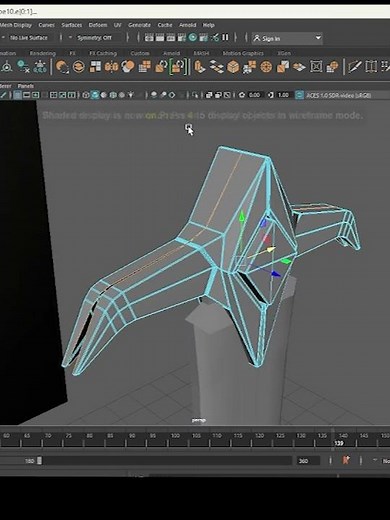The image size is (390, 520).
Task: Open the Cache menu
Action: [x=165, y=25]
